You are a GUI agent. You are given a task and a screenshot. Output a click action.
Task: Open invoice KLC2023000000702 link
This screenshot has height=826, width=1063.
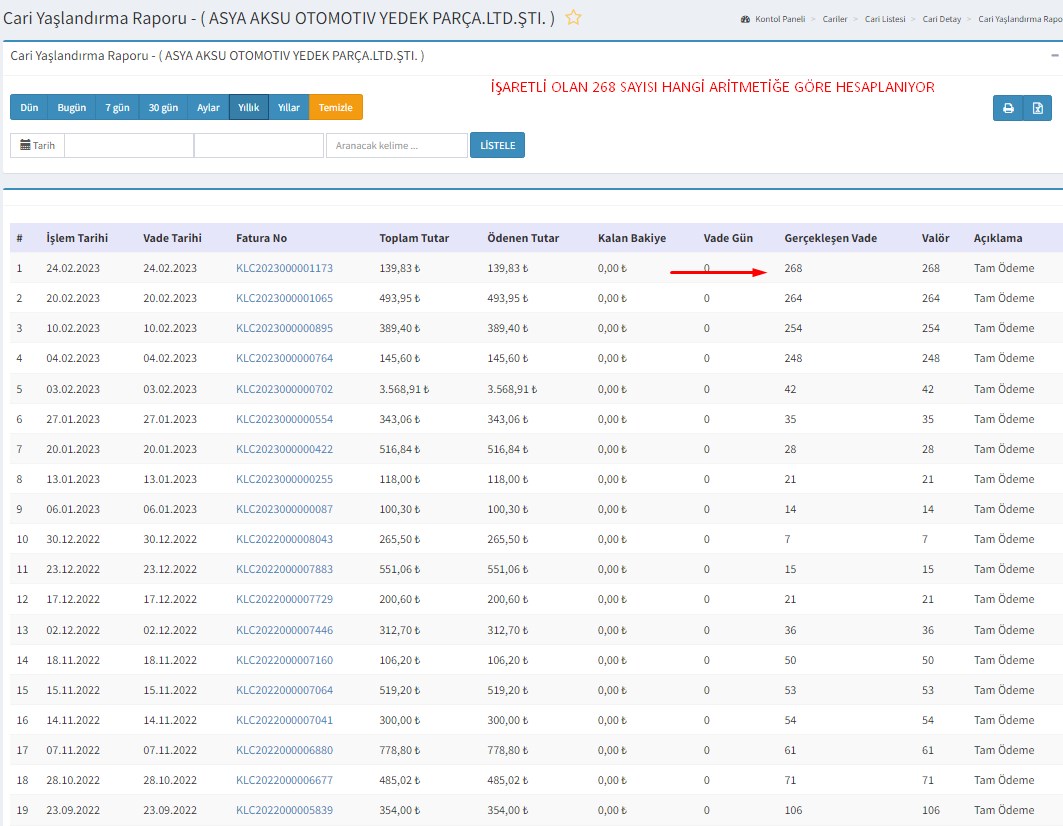pyautogui.click(x=284, y=389)
